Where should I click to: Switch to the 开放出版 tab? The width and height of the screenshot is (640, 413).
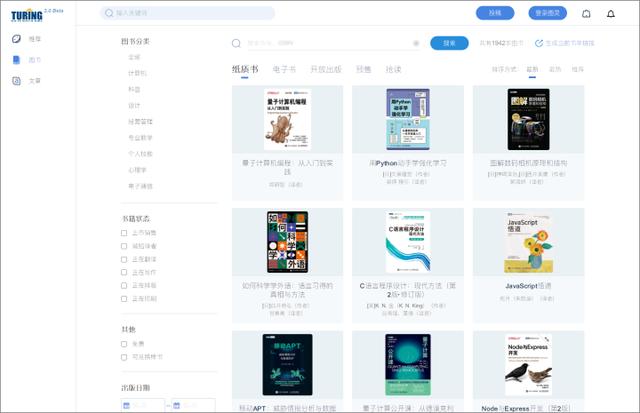(325, 70)
